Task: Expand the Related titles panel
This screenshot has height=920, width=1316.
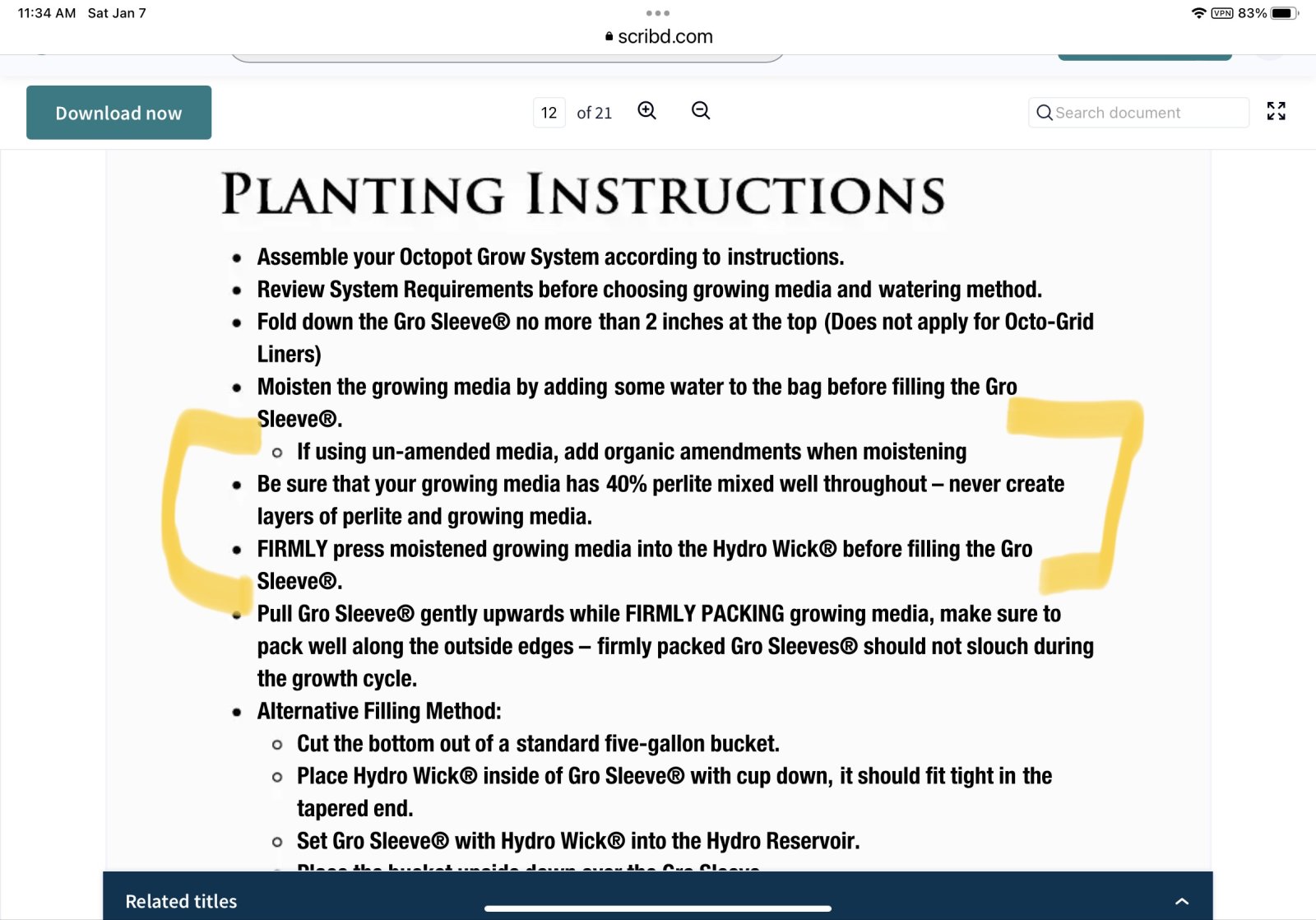Action: coord(1182,901)
